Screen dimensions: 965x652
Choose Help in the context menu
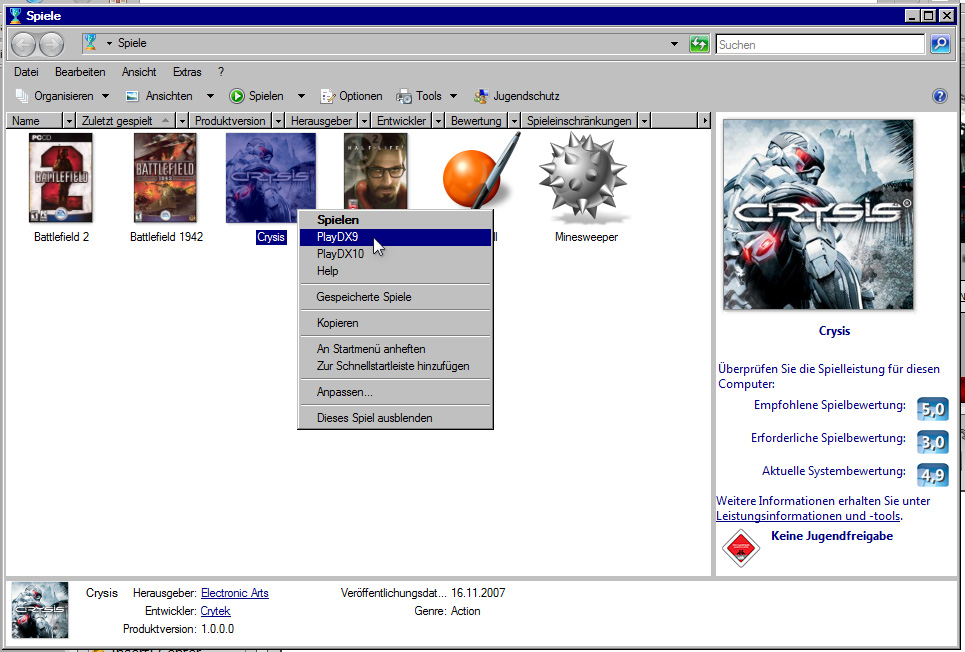click(395, 271)
